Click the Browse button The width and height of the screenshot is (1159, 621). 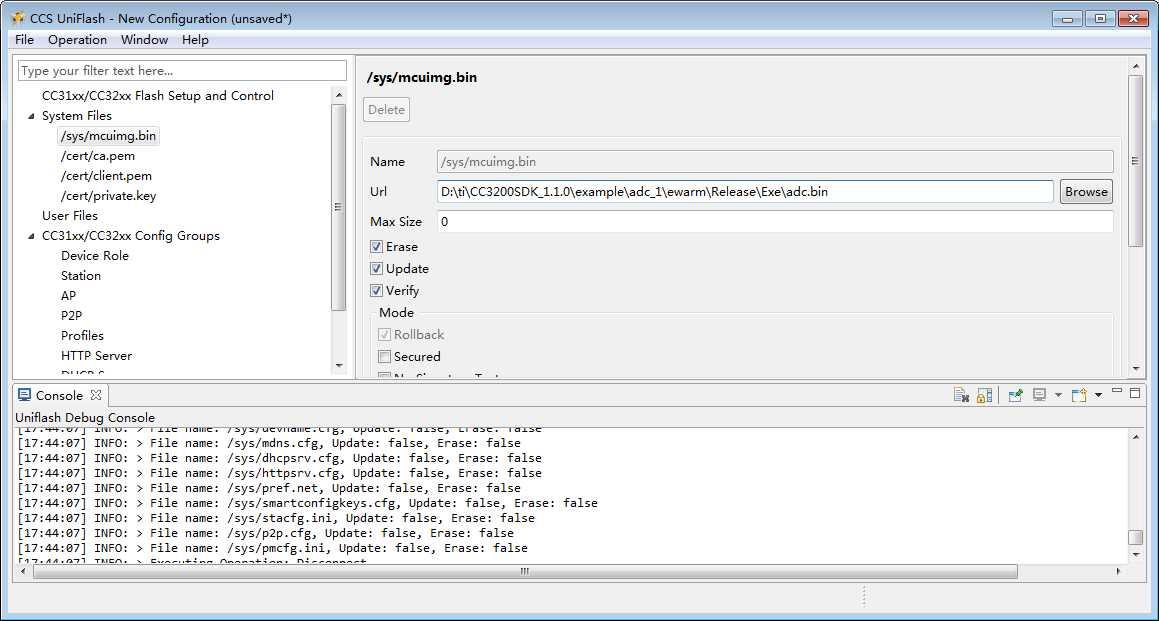tap(1086, 191)
